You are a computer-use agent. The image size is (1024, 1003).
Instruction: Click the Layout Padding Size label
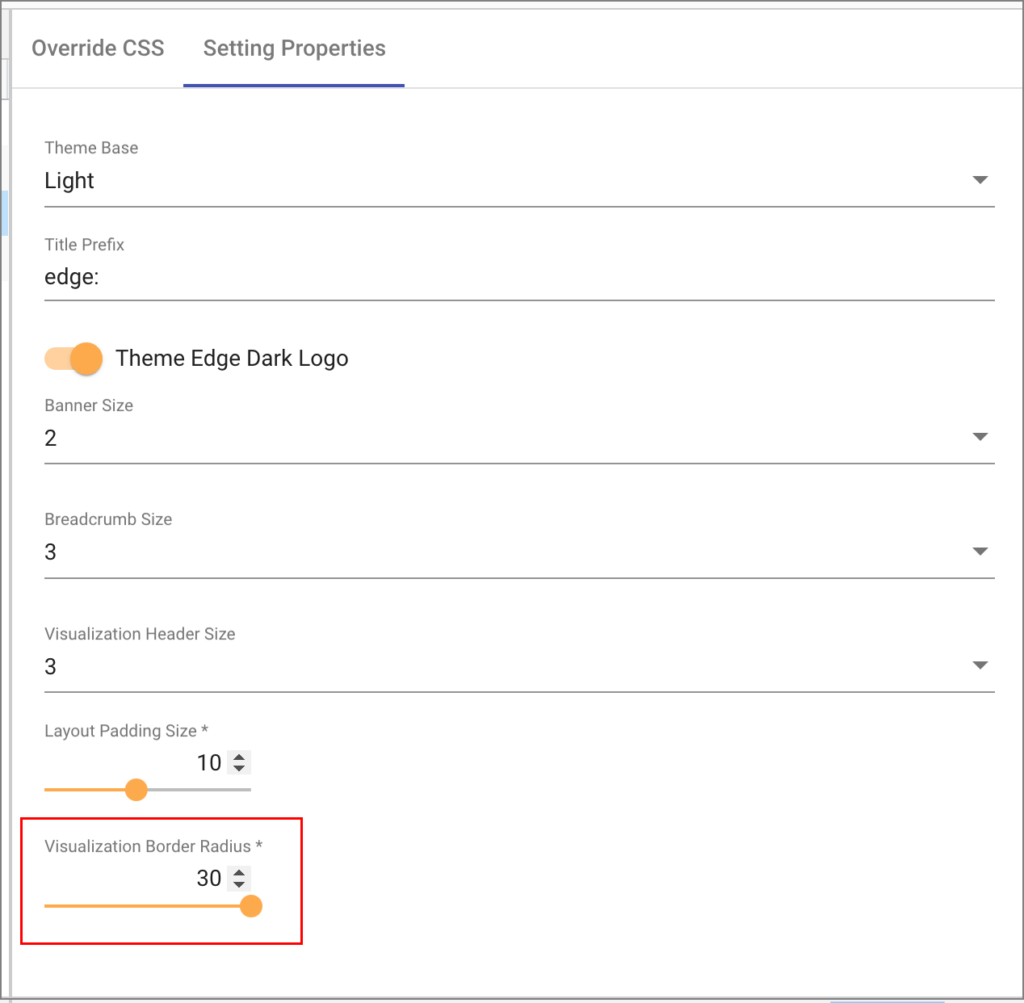pyautogui.click(x=126, y=731)
